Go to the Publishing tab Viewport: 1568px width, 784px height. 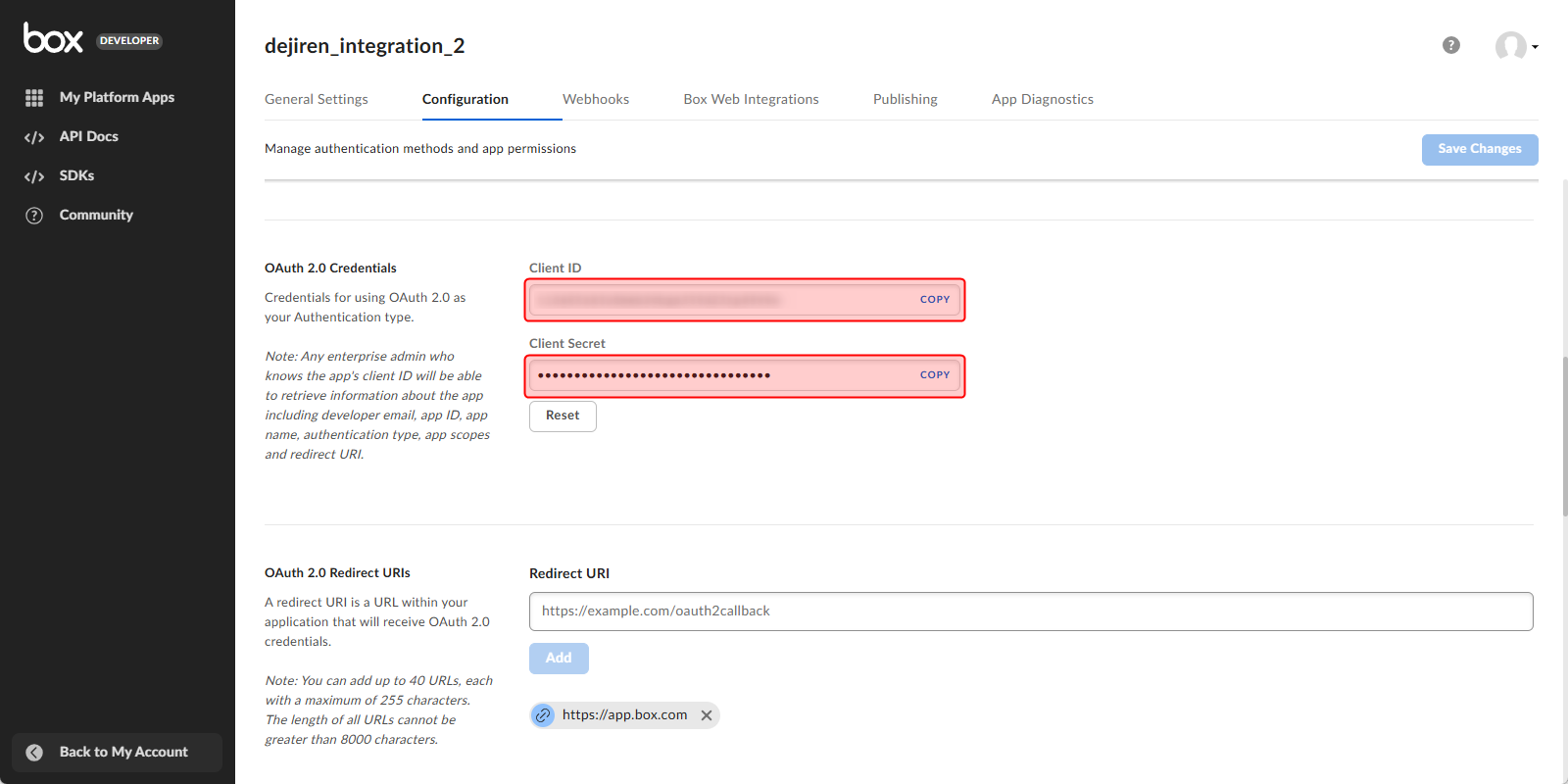[x=906, y=99]
